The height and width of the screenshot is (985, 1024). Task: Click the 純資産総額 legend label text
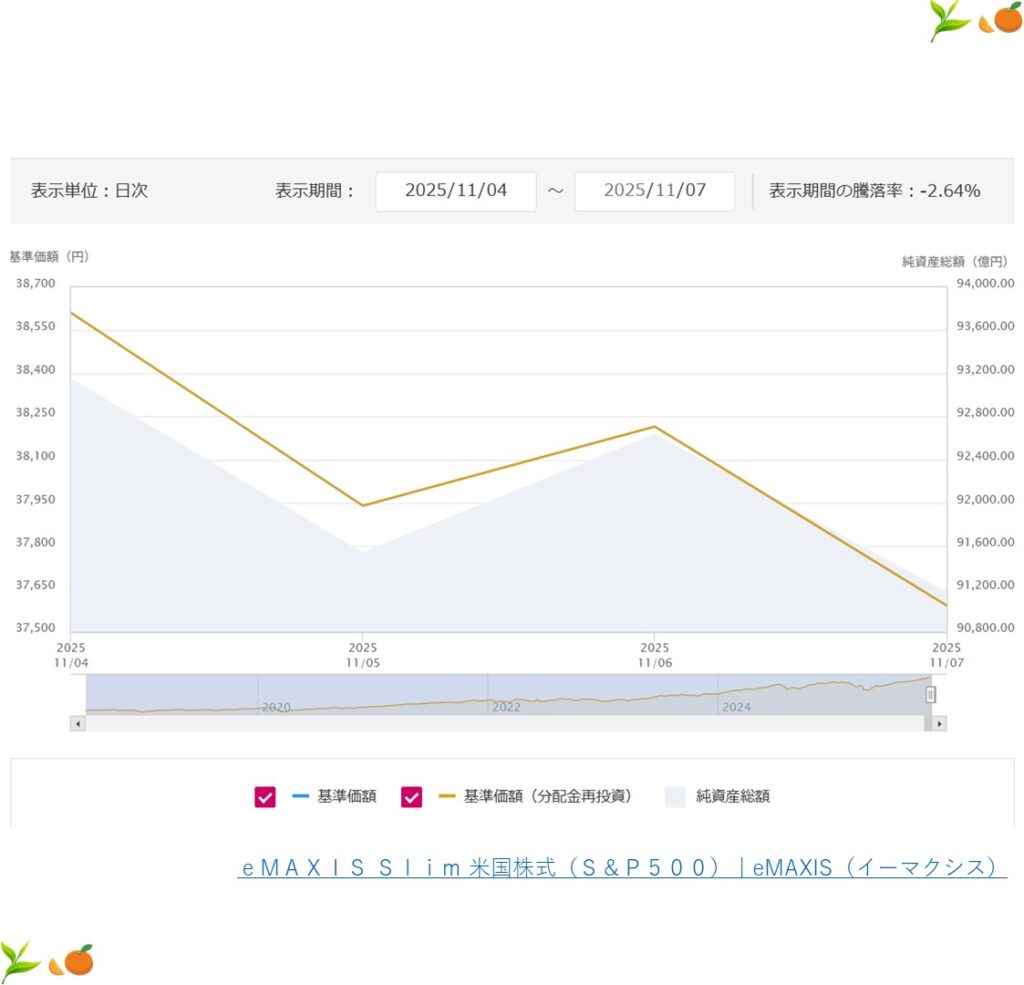(732, 797)
